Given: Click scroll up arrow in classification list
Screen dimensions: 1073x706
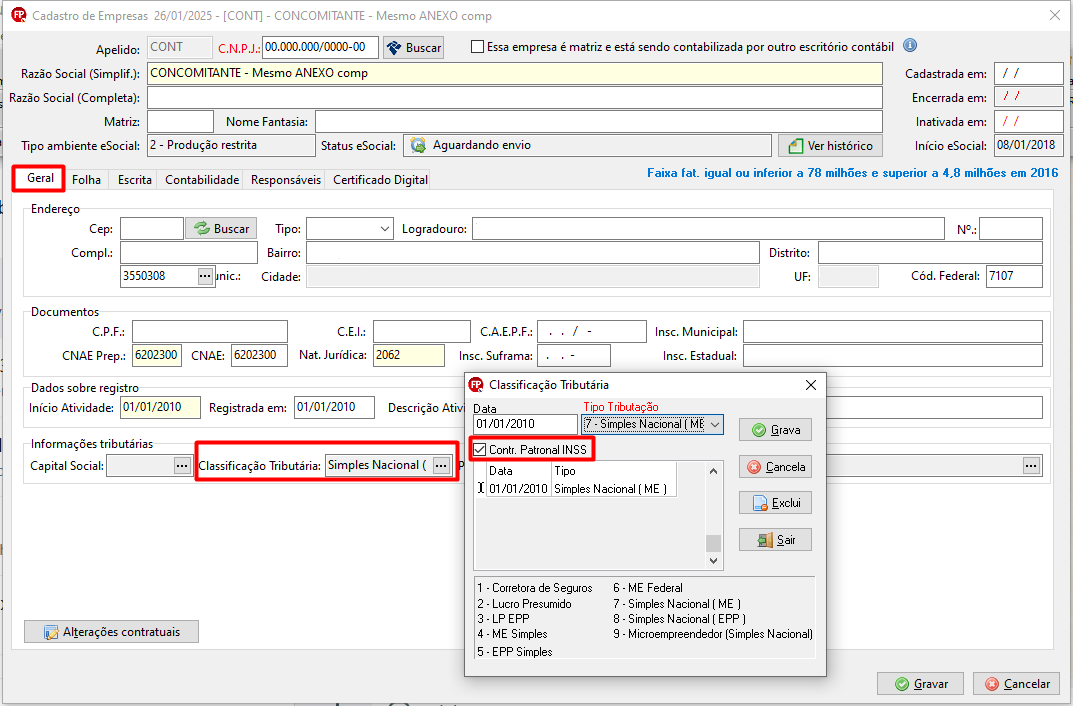Looking at the screenshot, I should [713, 471].
